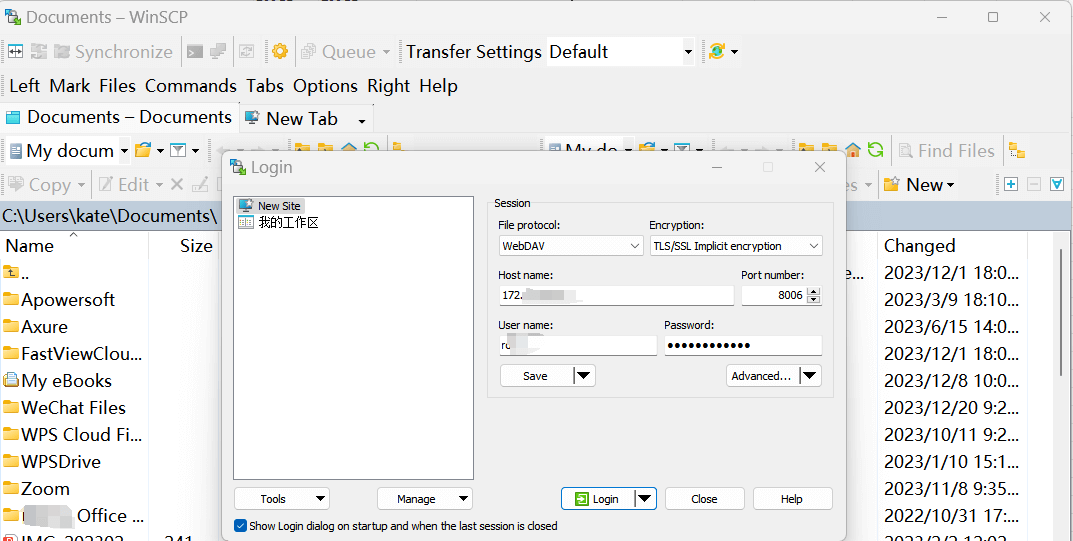Open the Help menu
Screen dimensions: 1073x541
(x=439, y=86)
